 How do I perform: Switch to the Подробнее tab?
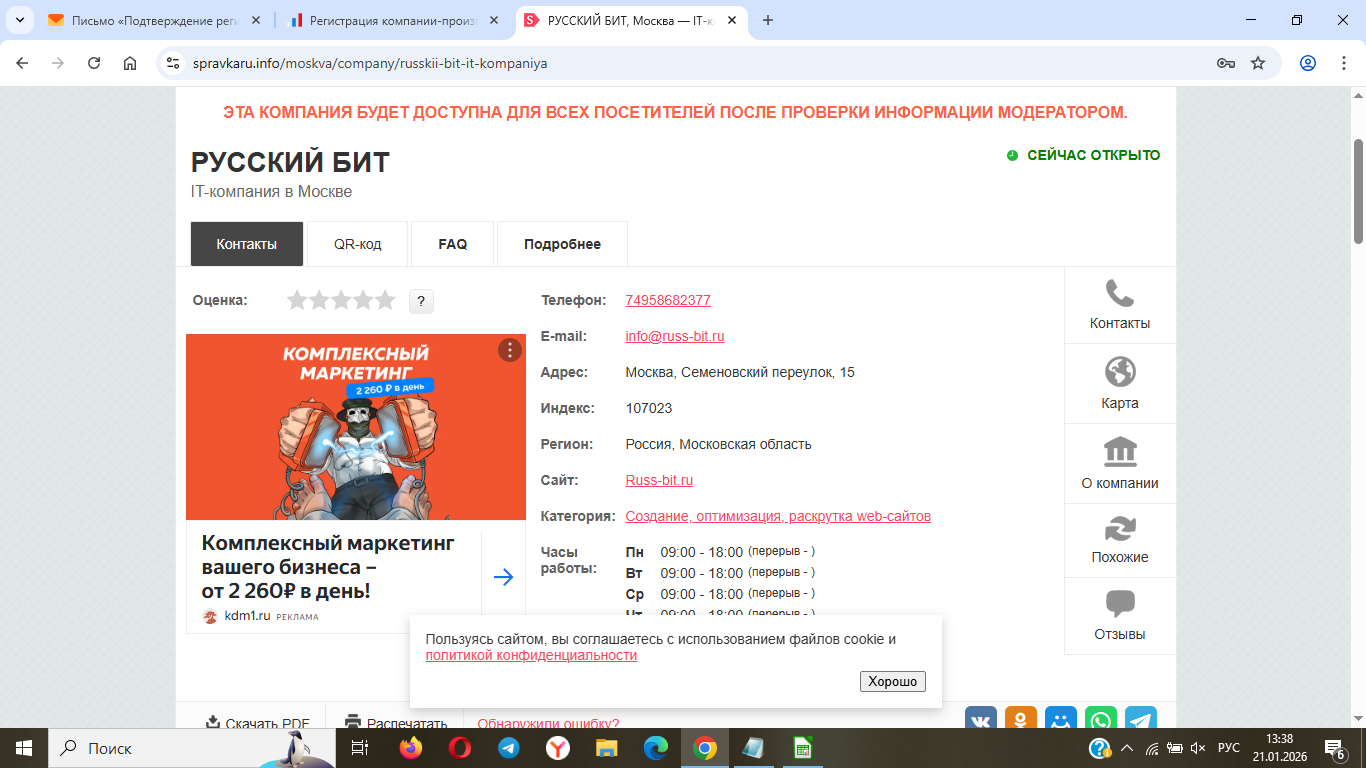(x=563, y=244)
